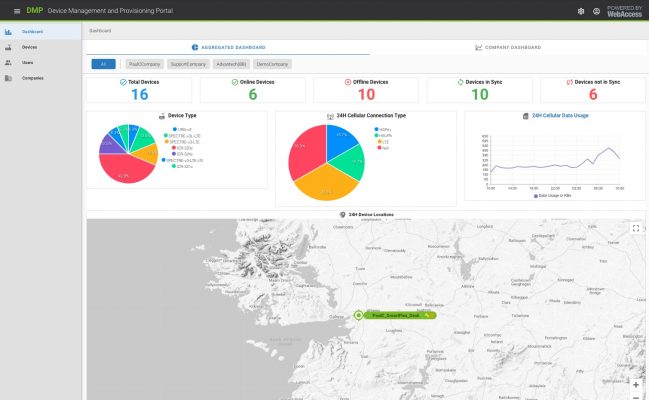Screen dimensions: 649x400
Task: Switch to the Company Dashboard tab
Action: tap(508, 47)
